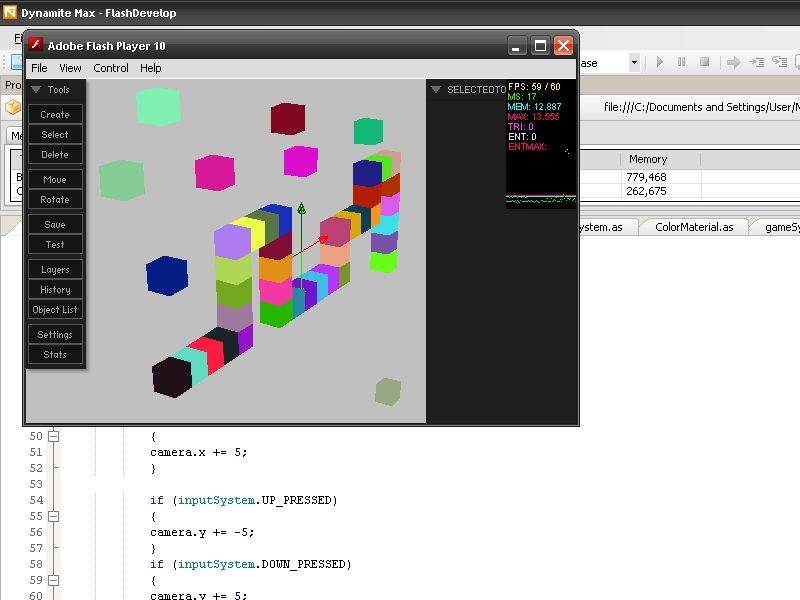This screenshot has height=600, width=800.
Task: Activate the Rotate tool
Action: coord(55,199)
